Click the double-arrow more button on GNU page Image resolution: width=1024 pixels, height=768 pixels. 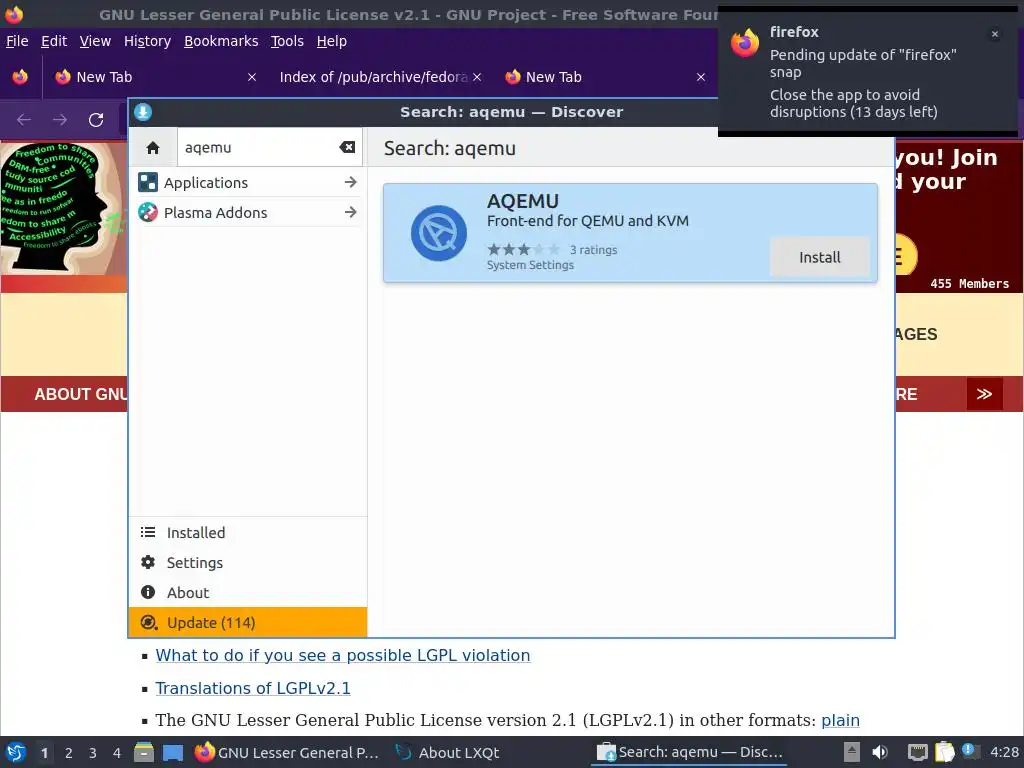pyautogui.click(x=984, y=394)
